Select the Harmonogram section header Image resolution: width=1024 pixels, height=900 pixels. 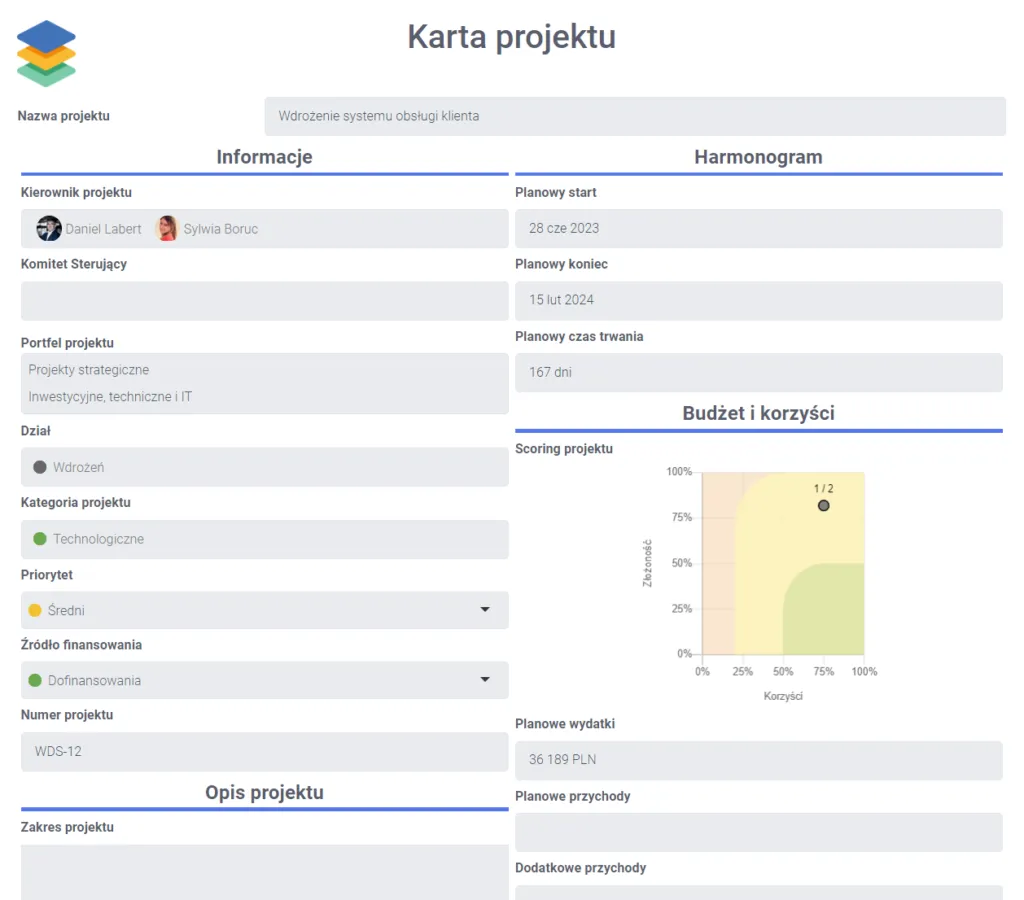757,157
